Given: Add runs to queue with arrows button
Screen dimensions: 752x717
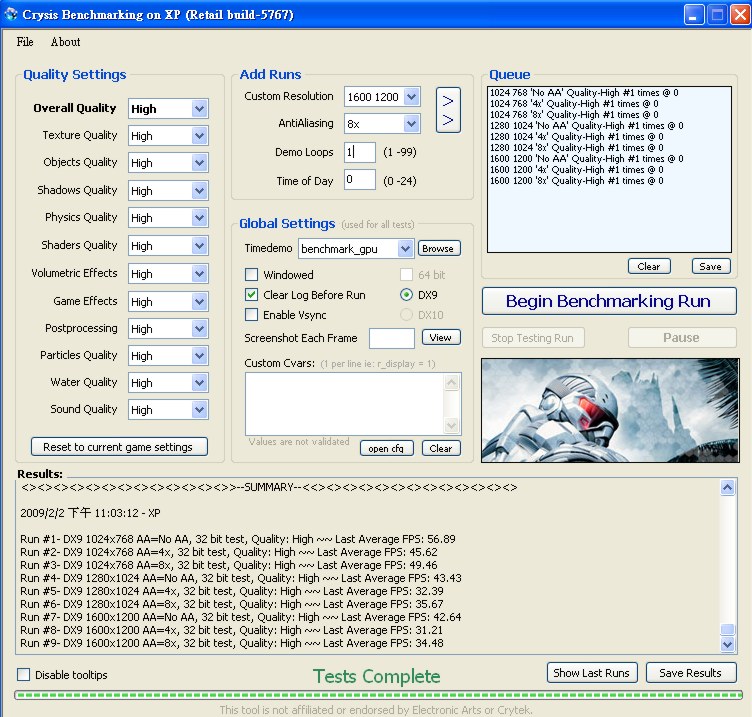Looking at the screenshot, I should point(448,110).
